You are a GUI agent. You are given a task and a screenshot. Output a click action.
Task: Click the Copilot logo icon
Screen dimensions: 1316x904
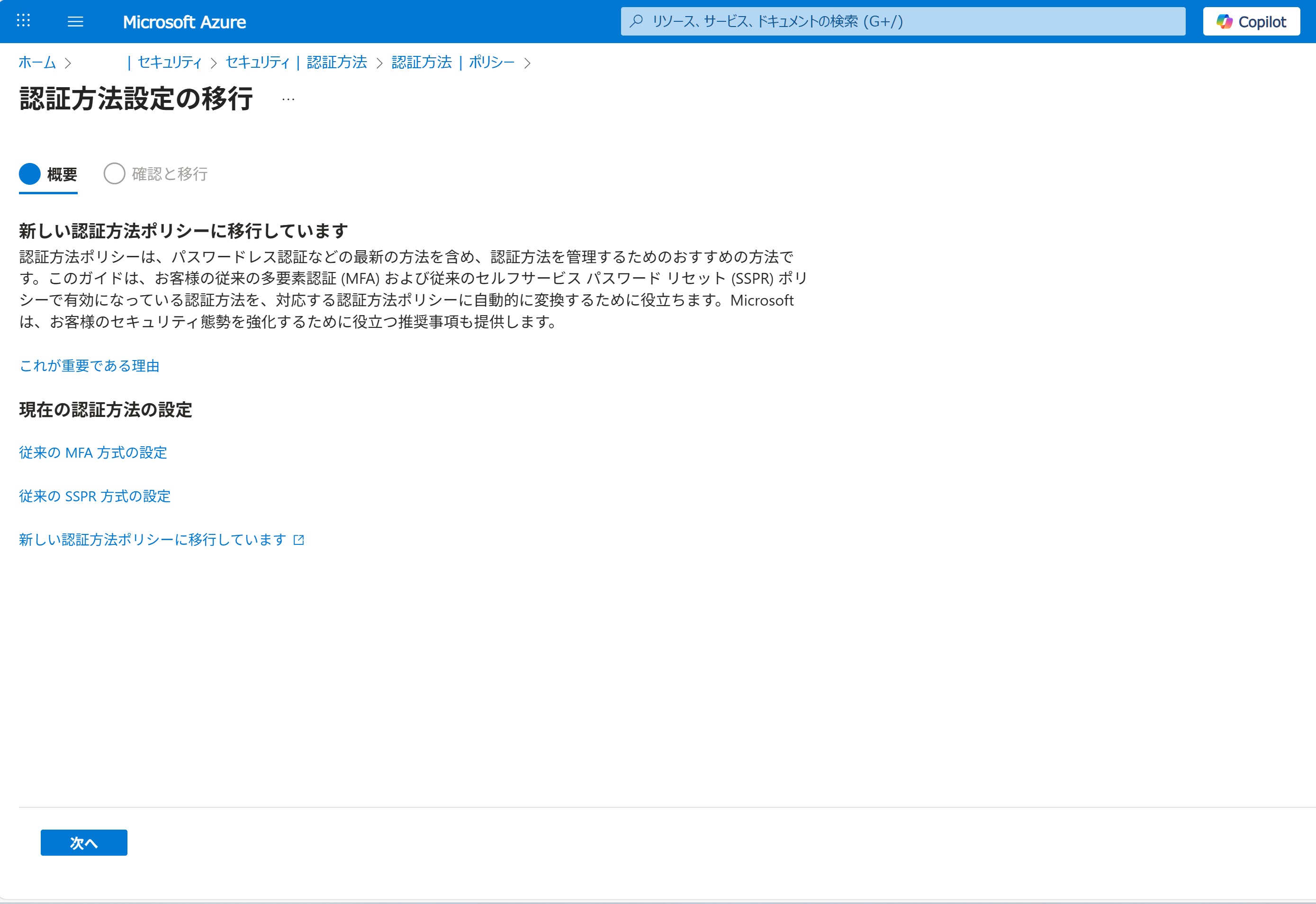click(x=1224, y=21)
